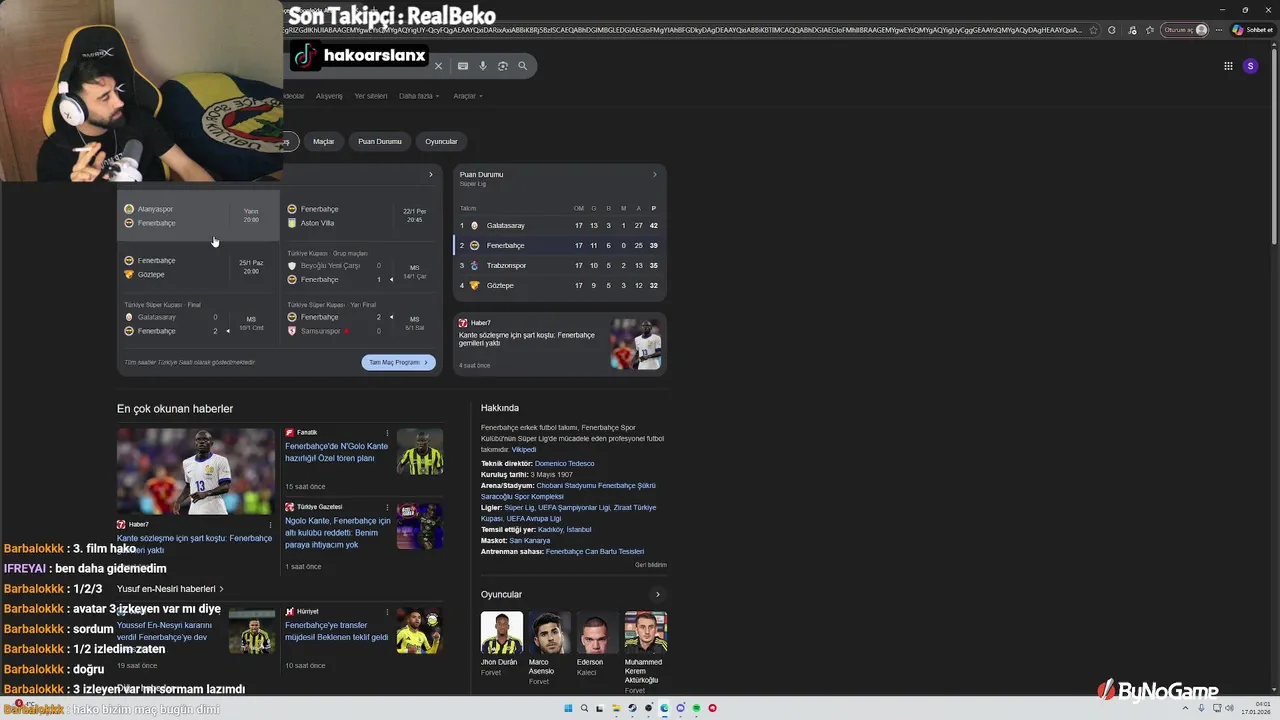The height and width of the screenshot is (720, 1280).
Task: Open options menu for the Hürriyet article
Action: point(388,611)
